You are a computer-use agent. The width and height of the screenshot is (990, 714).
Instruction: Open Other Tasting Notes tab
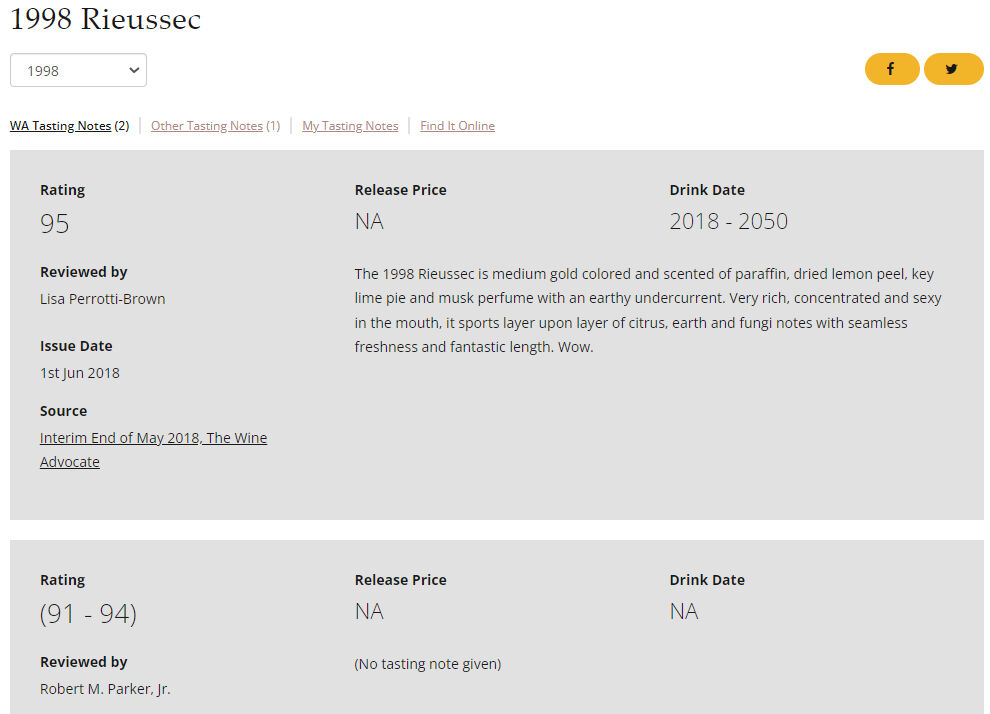coord(206,126)
